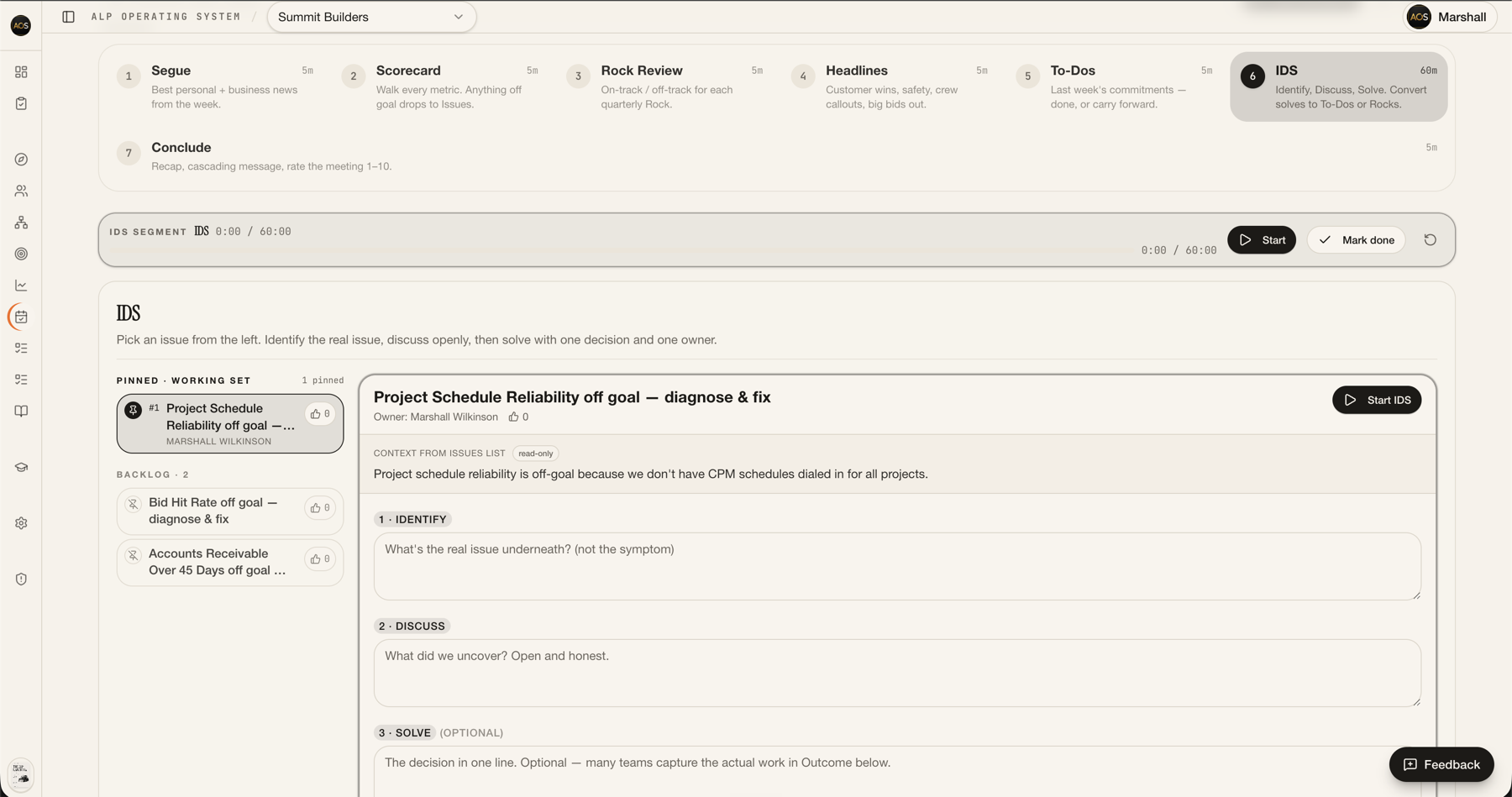The height and width of the screenshot is (797, 1512).
Task: Collapse the sidebar panel toggle
Action: tap(69, 17)
